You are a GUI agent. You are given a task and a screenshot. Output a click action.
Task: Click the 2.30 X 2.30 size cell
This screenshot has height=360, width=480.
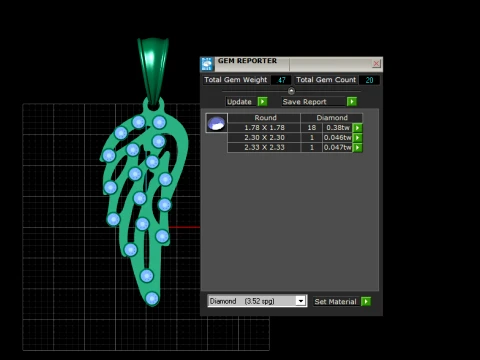click(264, 138)
